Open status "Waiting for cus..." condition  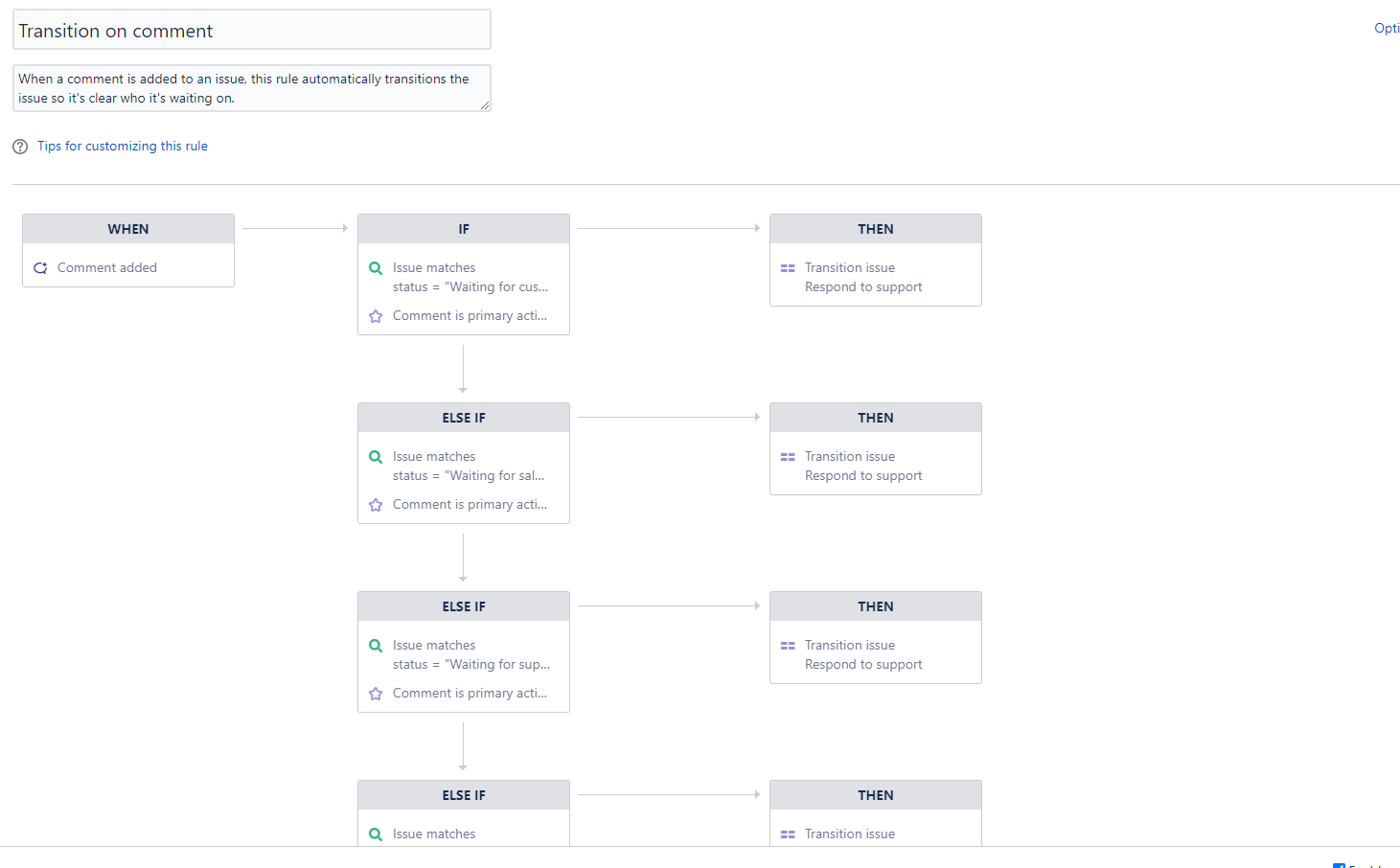(x=470, y=287)
